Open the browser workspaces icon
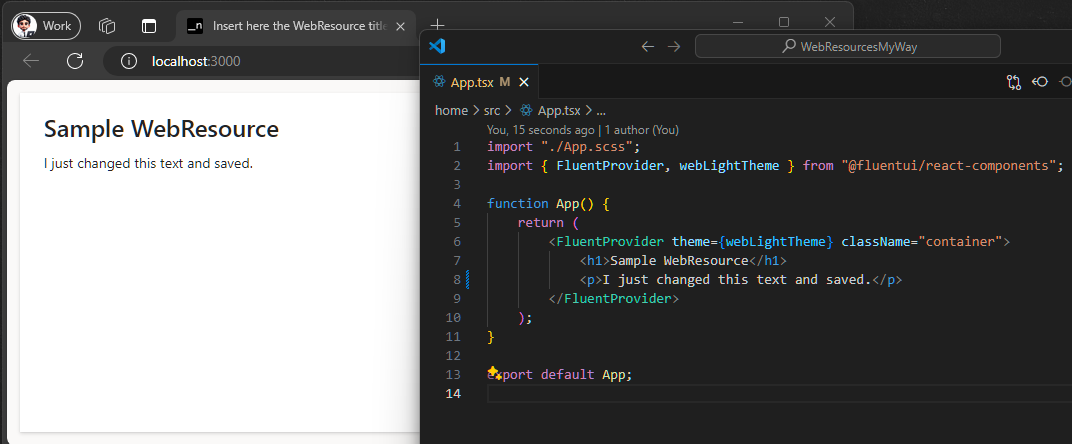 (108, 26)
